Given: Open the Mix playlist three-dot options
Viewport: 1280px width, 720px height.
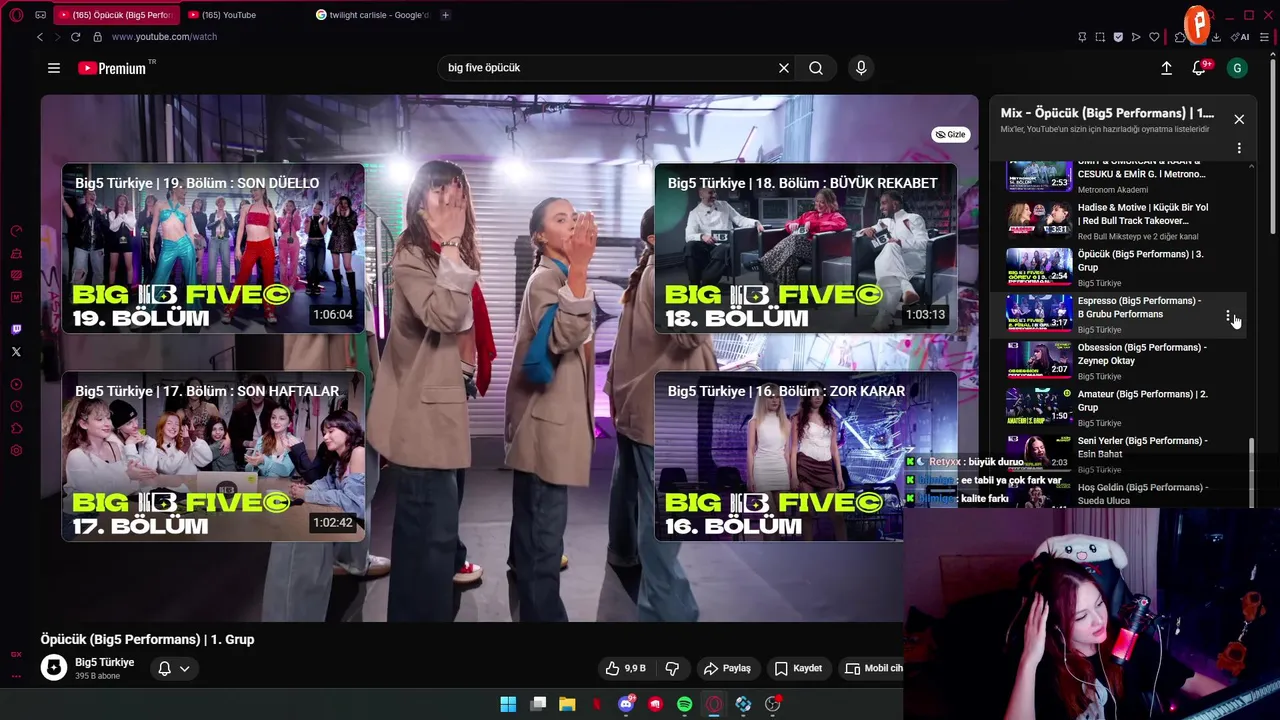Looking at the screenshot, I should [1239, 148].
